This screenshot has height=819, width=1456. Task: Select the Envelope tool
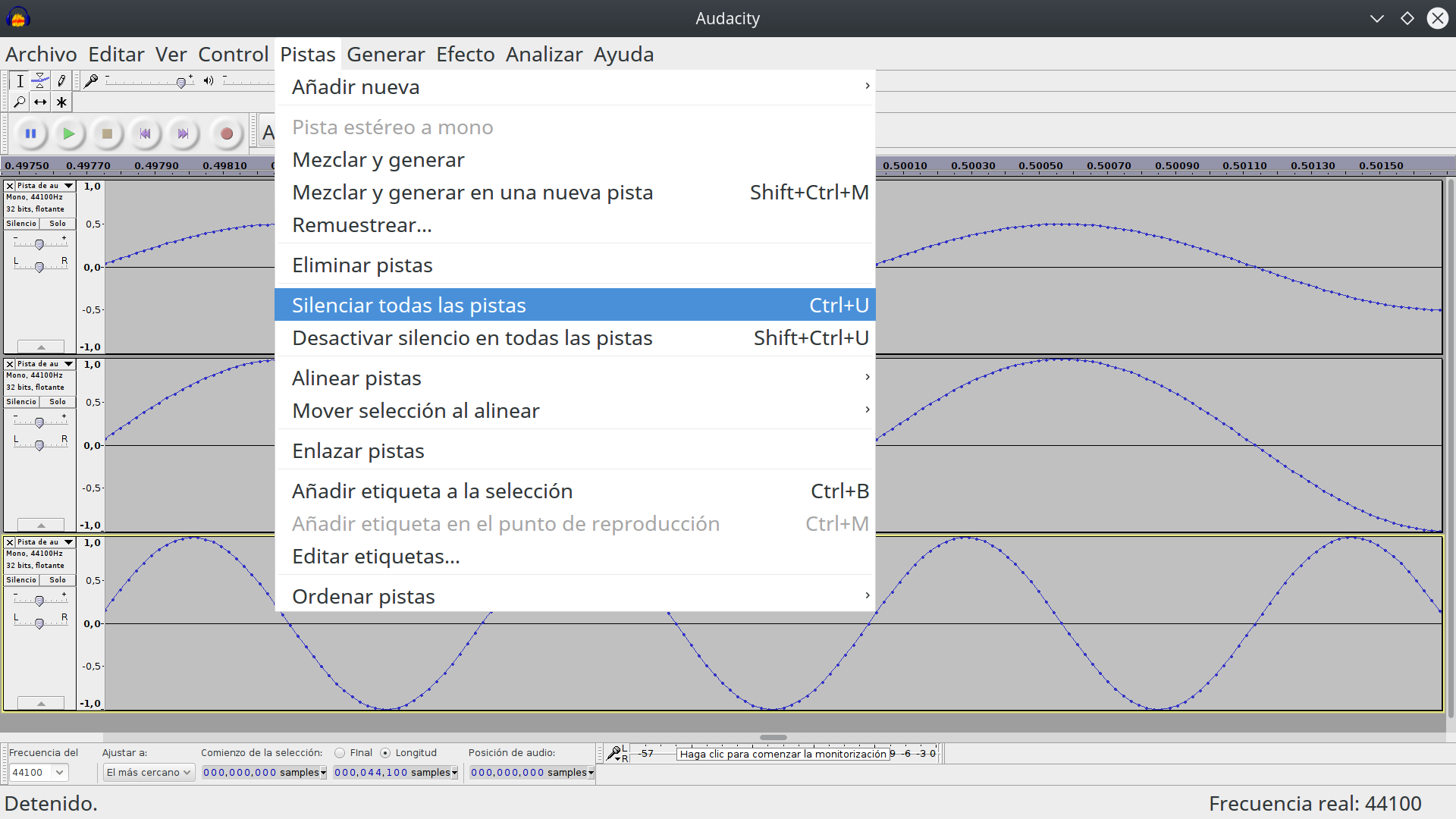click(40, 81)
